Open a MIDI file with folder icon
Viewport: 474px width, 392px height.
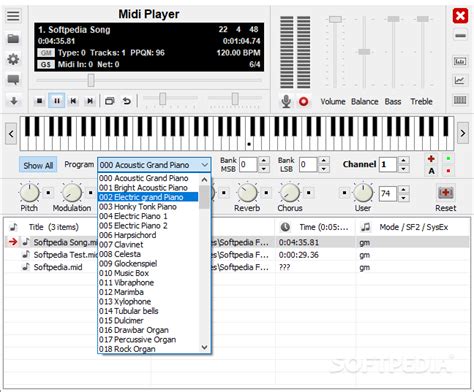(13, 38)
